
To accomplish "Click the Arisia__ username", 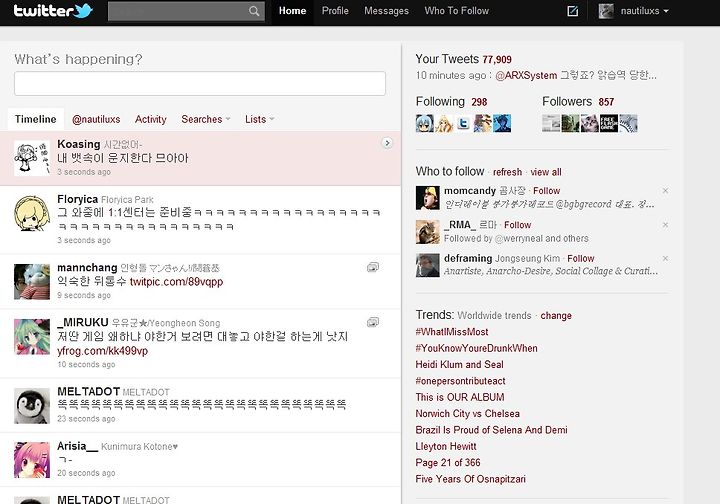I will click(x=77, y=446).
